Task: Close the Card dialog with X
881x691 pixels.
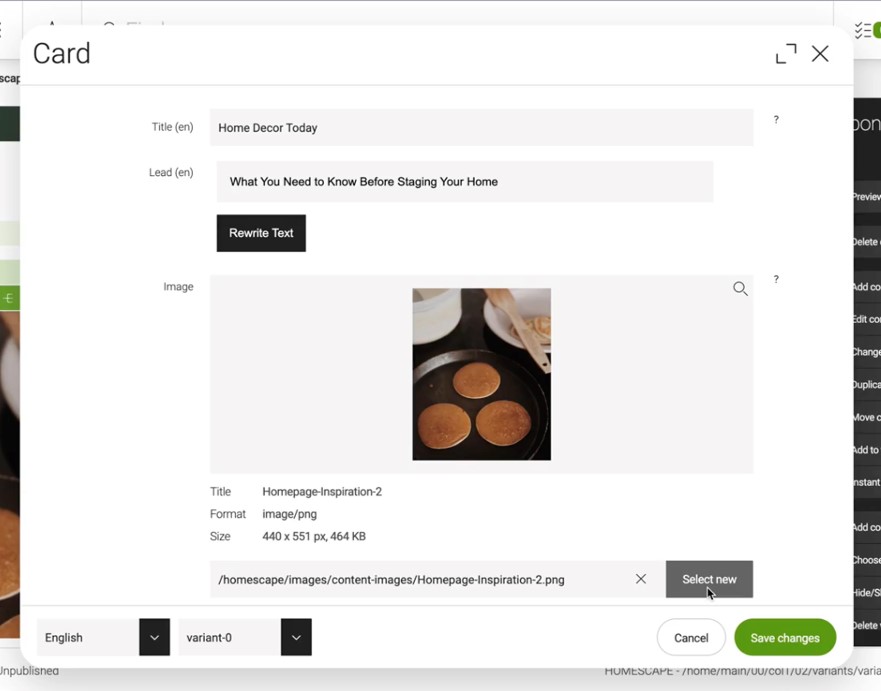Action: click(x=820, y=54)
